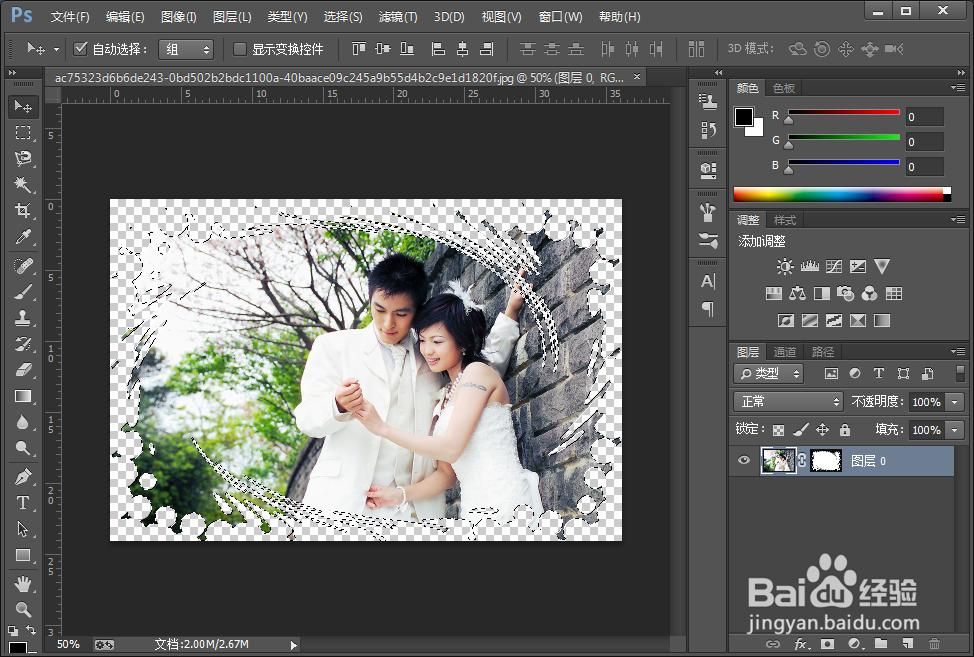Screen dimensions: 974x657
Task: Toggle type layer filter T icon
Action: (878, 373)
